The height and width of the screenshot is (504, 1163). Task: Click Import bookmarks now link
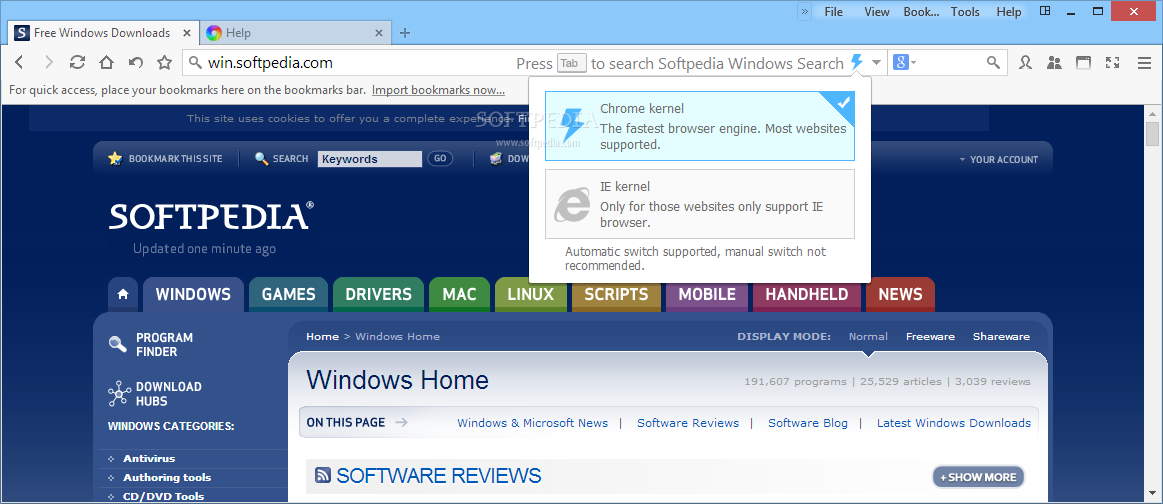pyautogui.click(x=438, y=90)
